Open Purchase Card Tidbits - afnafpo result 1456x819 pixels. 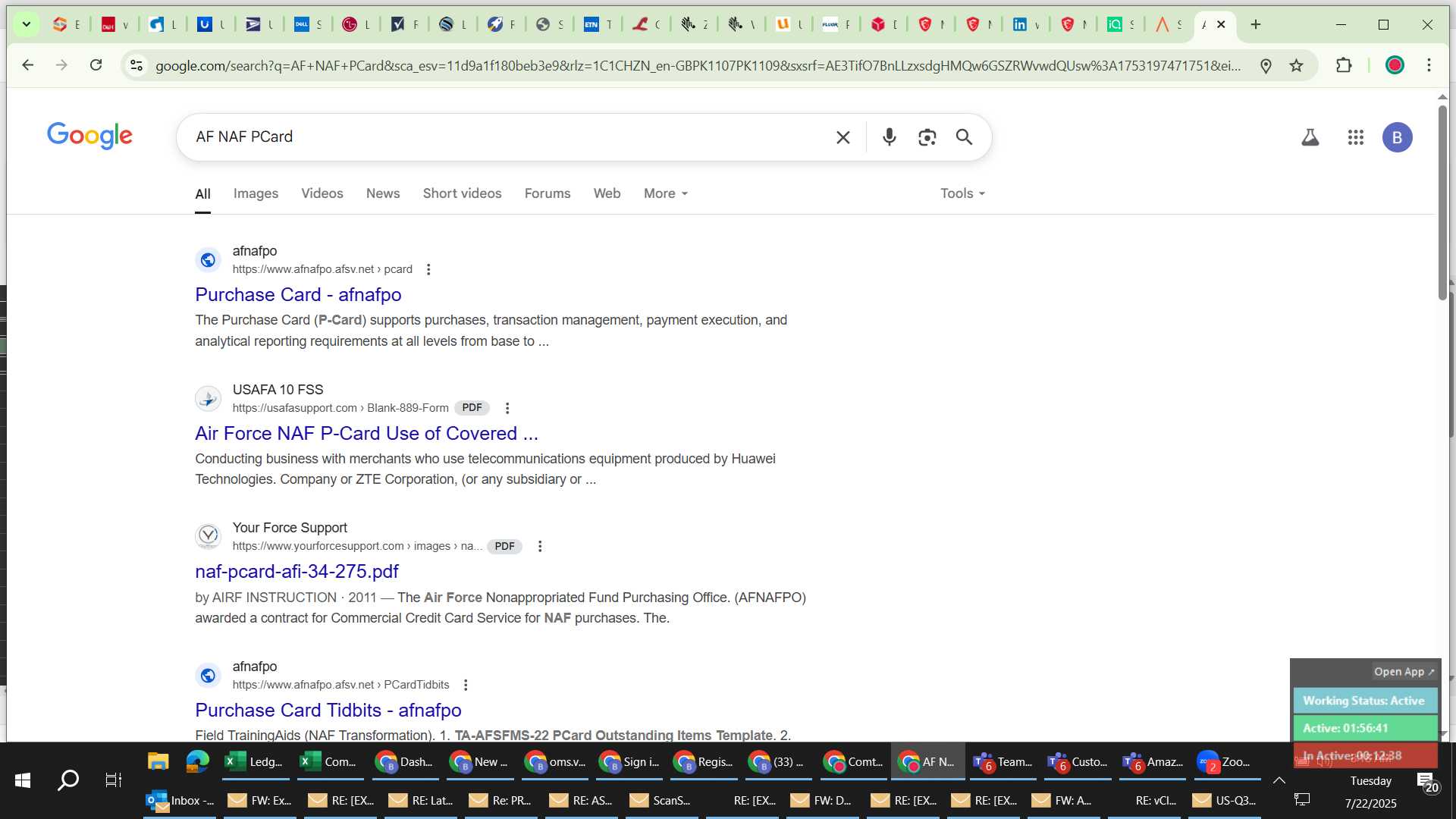pos(328,710)
